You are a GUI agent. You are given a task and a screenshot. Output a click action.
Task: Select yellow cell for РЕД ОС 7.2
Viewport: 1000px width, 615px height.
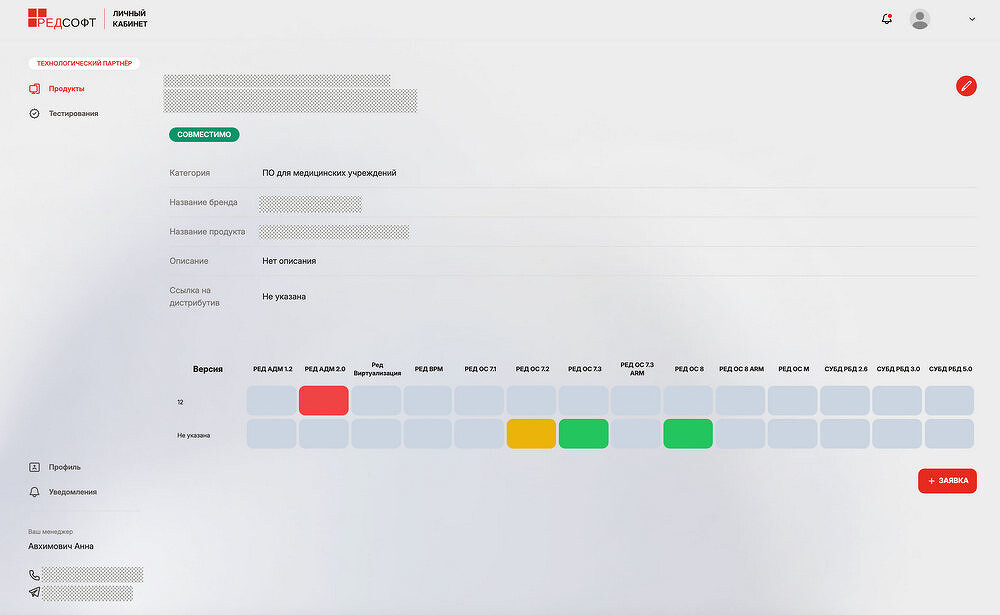point(531,434)
